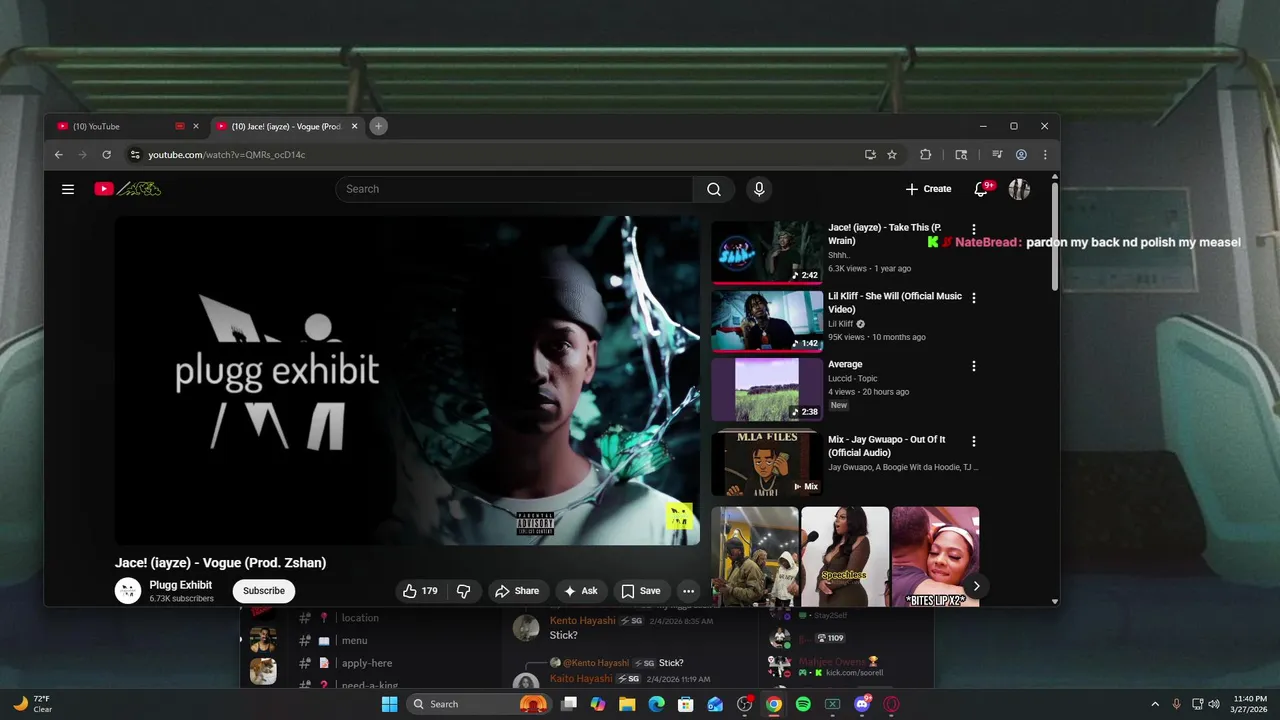The image size is (1280, 720).
Task: Click the Vogue video player
Action: [x=407, y=380]
